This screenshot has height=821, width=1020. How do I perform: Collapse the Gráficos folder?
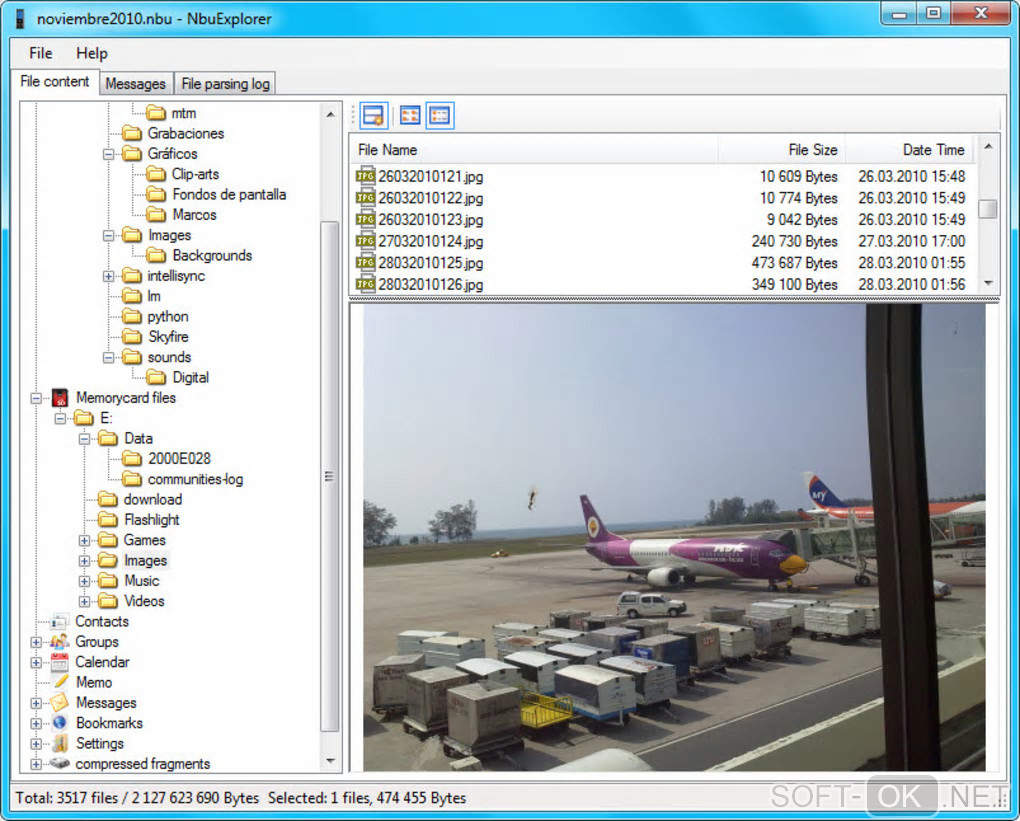click(109, 154)
